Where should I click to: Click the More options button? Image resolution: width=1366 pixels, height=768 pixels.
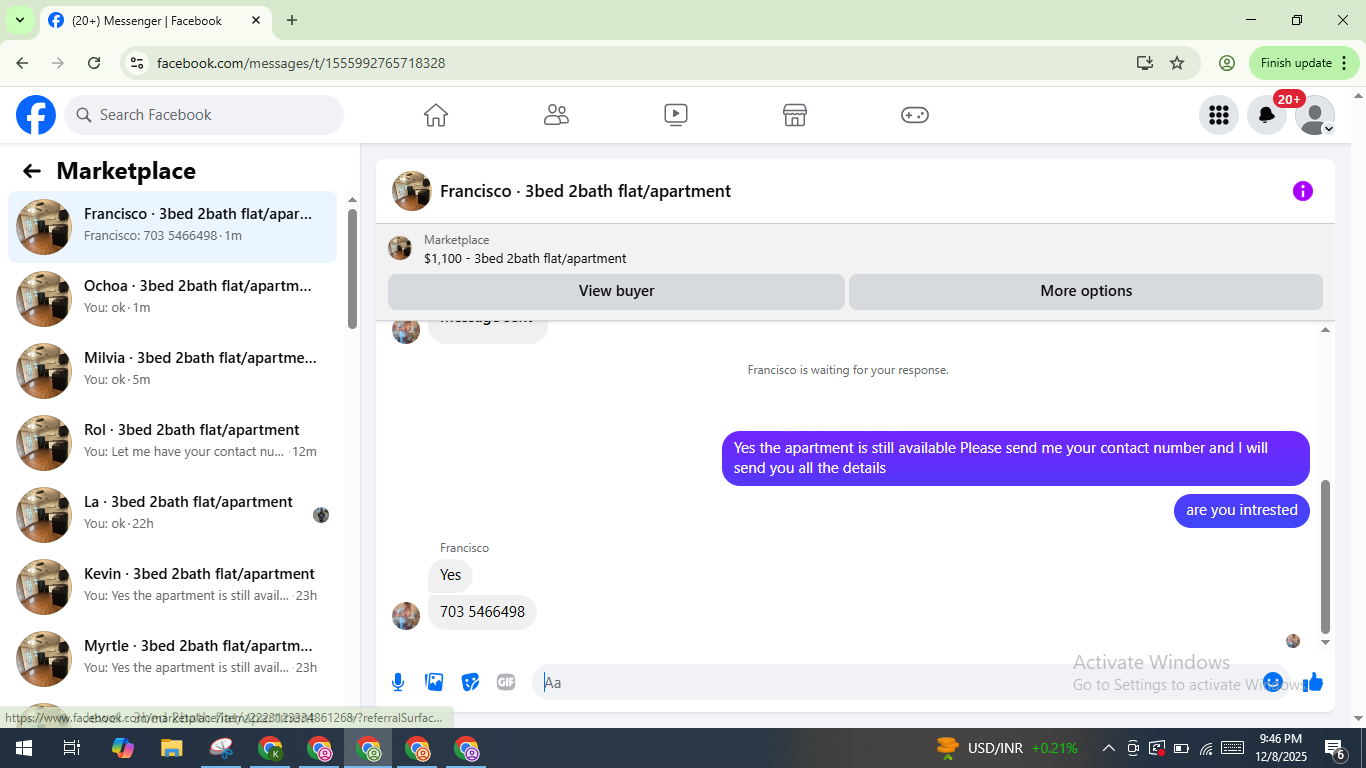pos(1086,291)
